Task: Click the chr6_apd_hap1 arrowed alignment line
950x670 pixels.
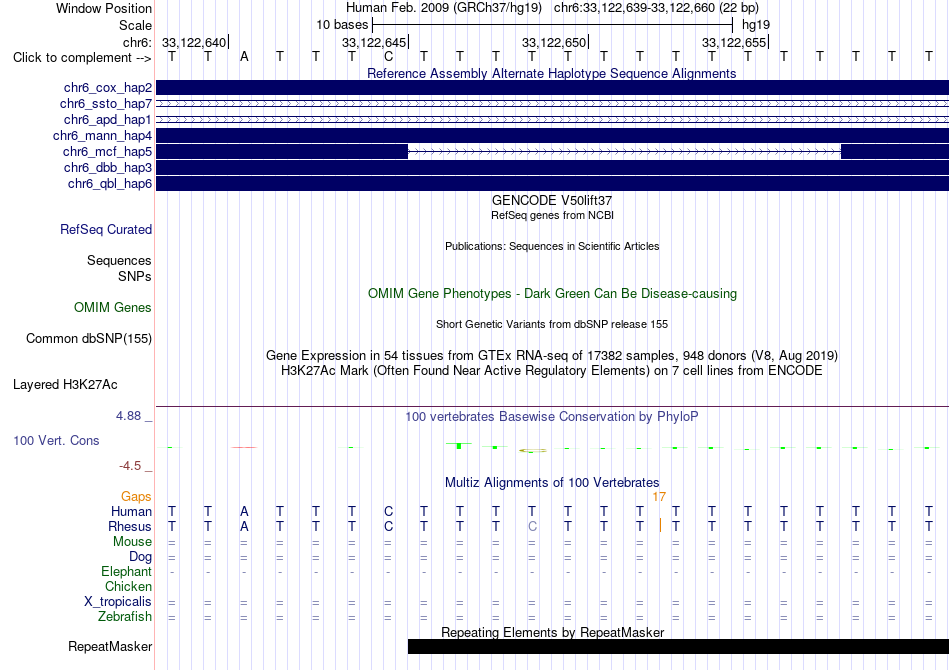Action: 552,119
